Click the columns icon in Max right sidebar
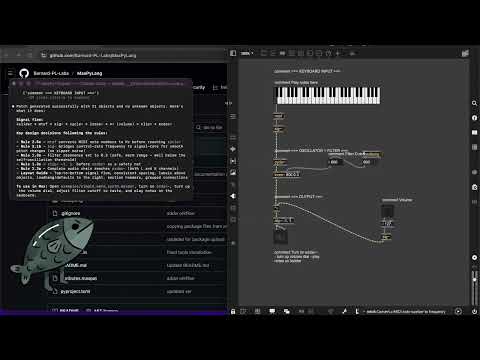 pyautogui.click(x=474, y=147)
